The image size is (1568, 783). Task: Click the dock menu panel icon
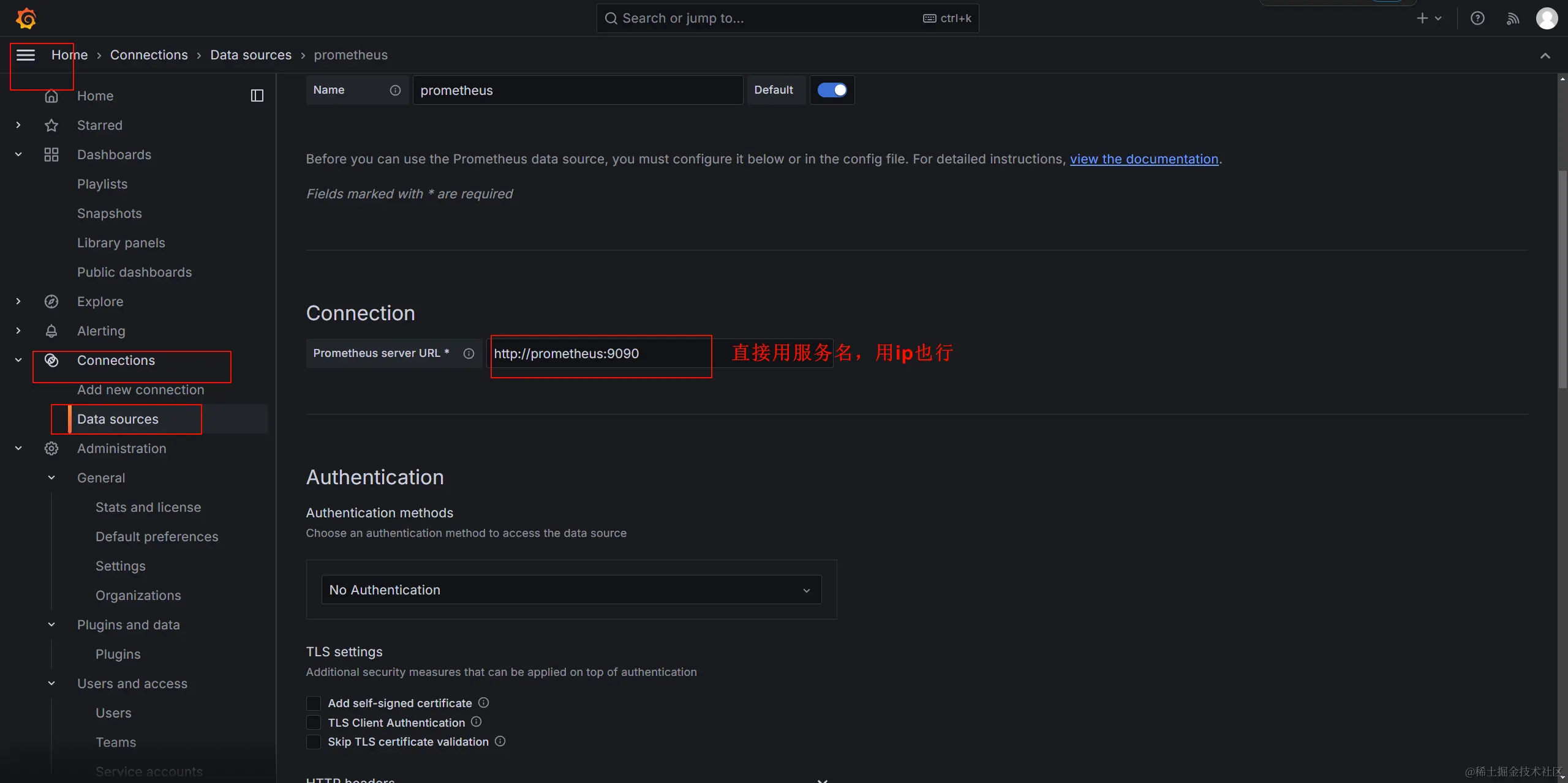257,96
